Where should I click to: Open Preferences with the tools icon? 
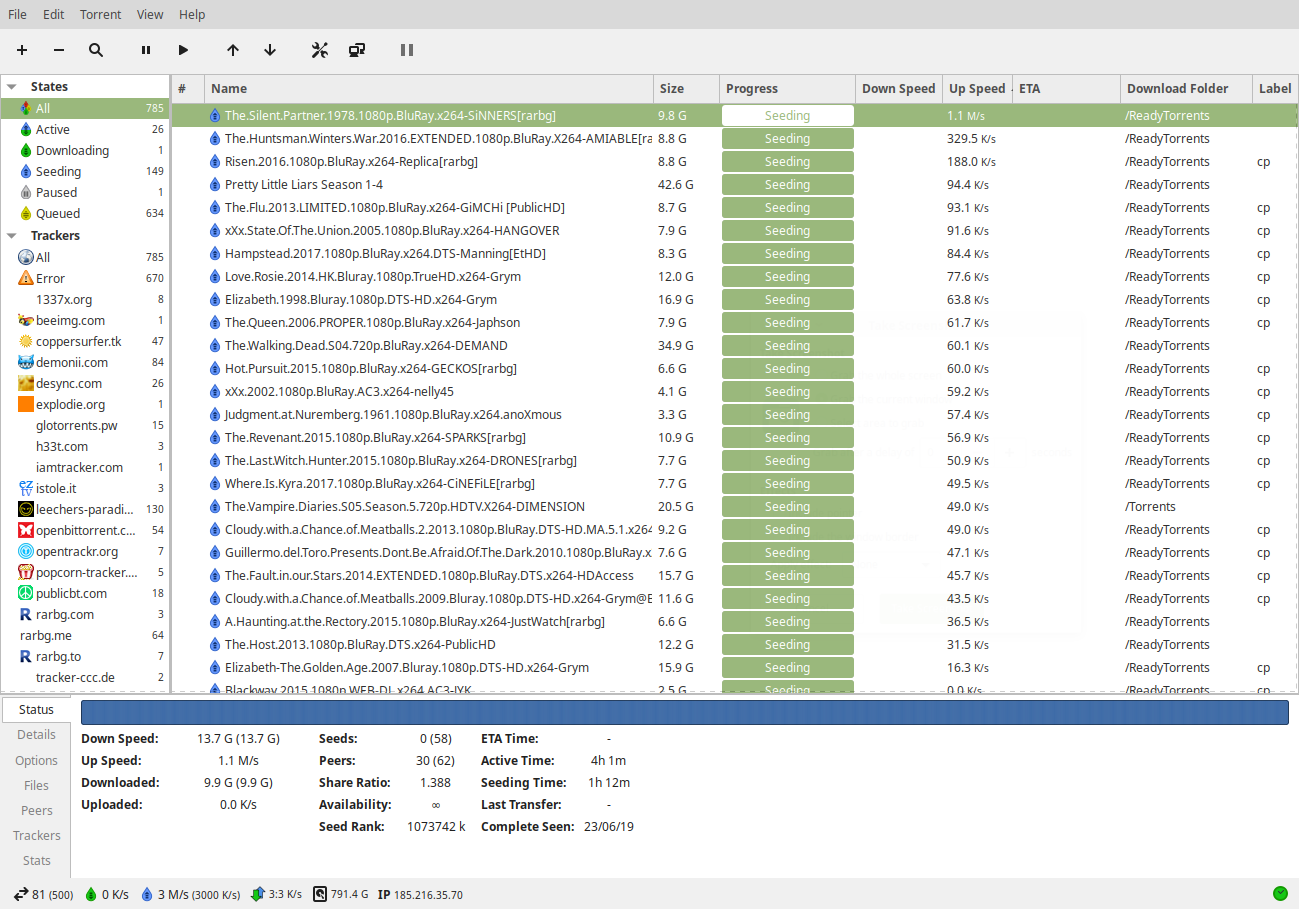click(320, 50)
